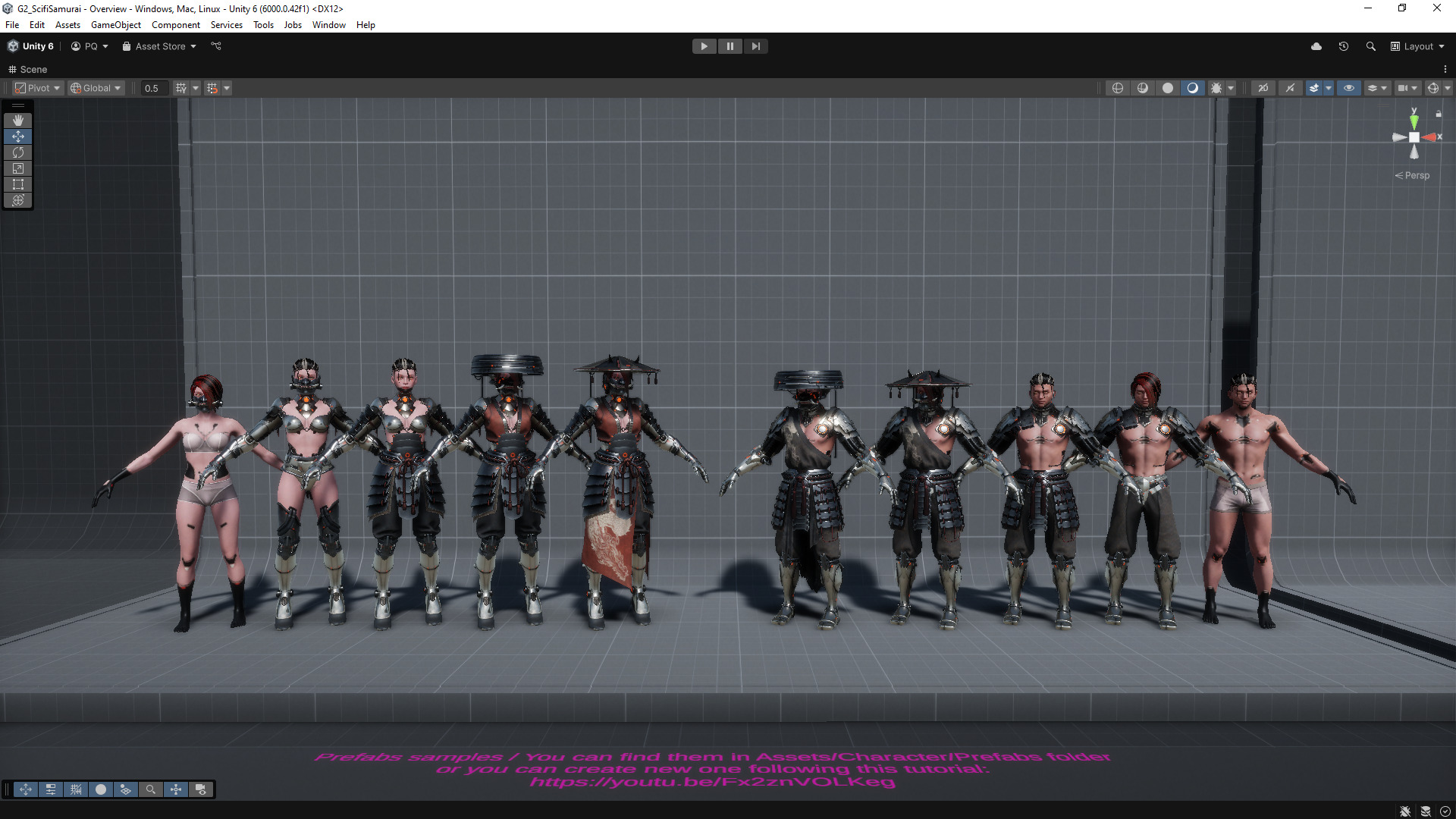Toggle scene visibility eye icon
1456x819 pixels.
click(1349, 88)
